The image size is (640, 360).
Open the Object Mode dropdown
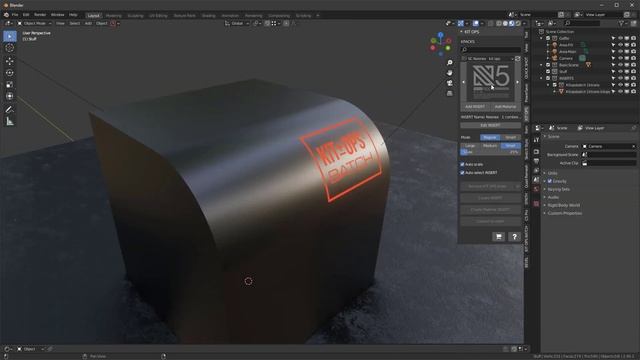point(34,24)
